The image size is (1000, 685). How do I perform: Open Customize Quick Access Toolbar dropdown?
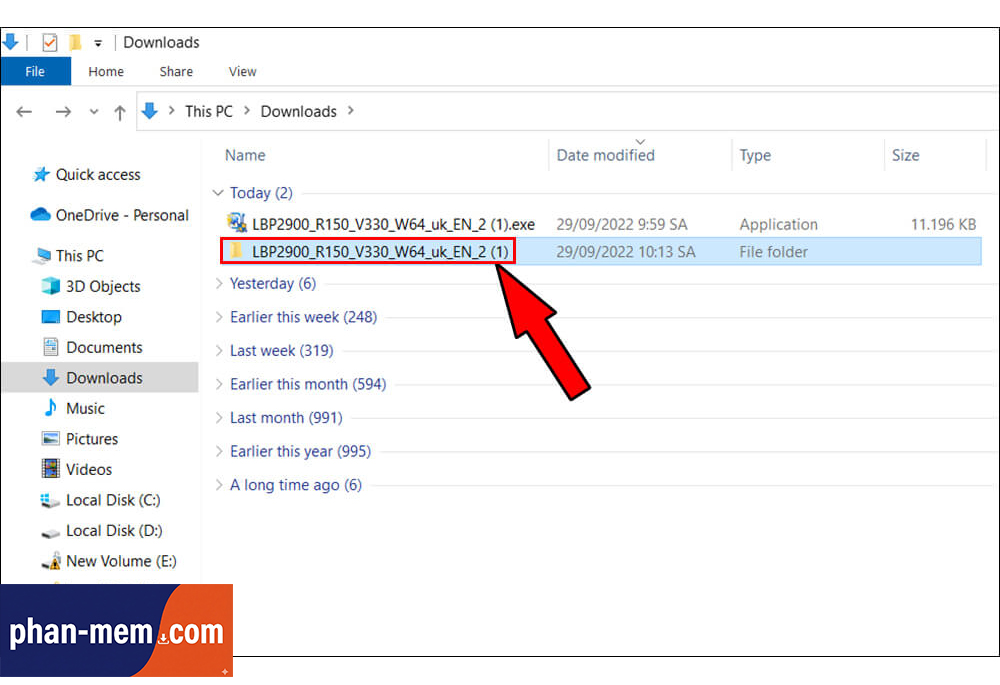(x=98, y=43)
